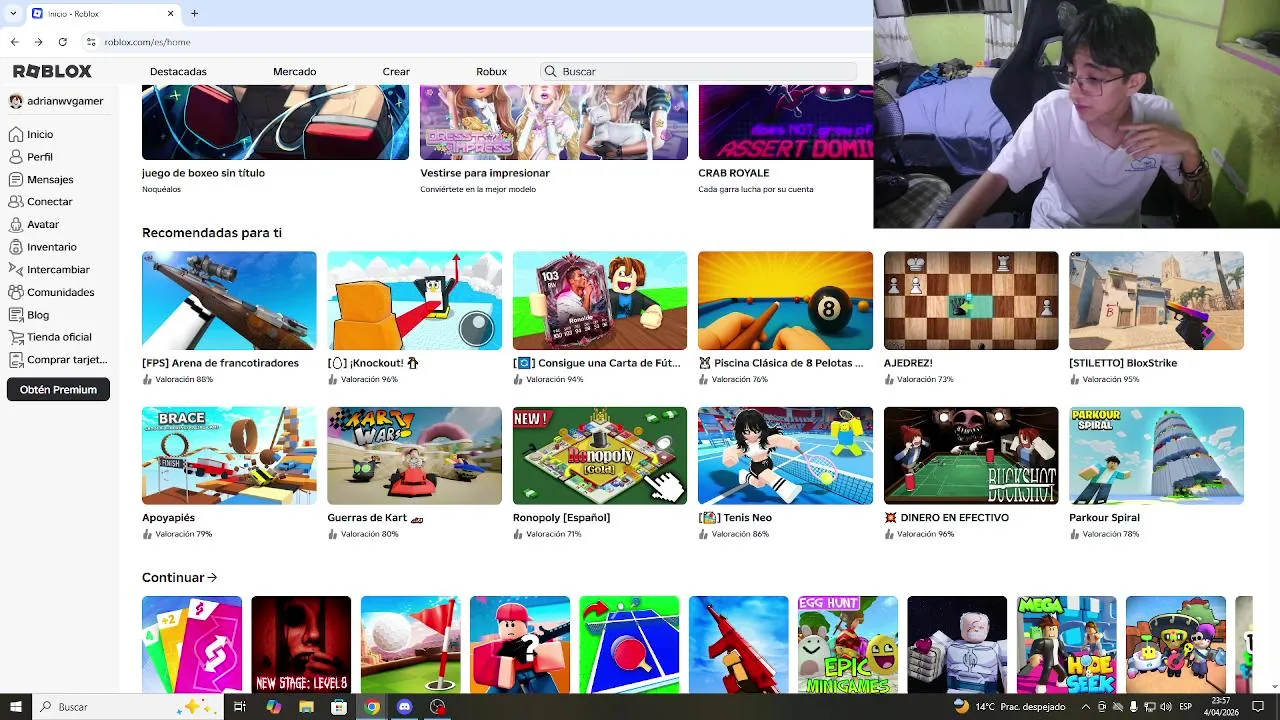The width and height of the screenshot is (1280, 720).
Task: Open the Comunidades icon in sidebar
Action: pyautogui.click(x=16, y=292)
